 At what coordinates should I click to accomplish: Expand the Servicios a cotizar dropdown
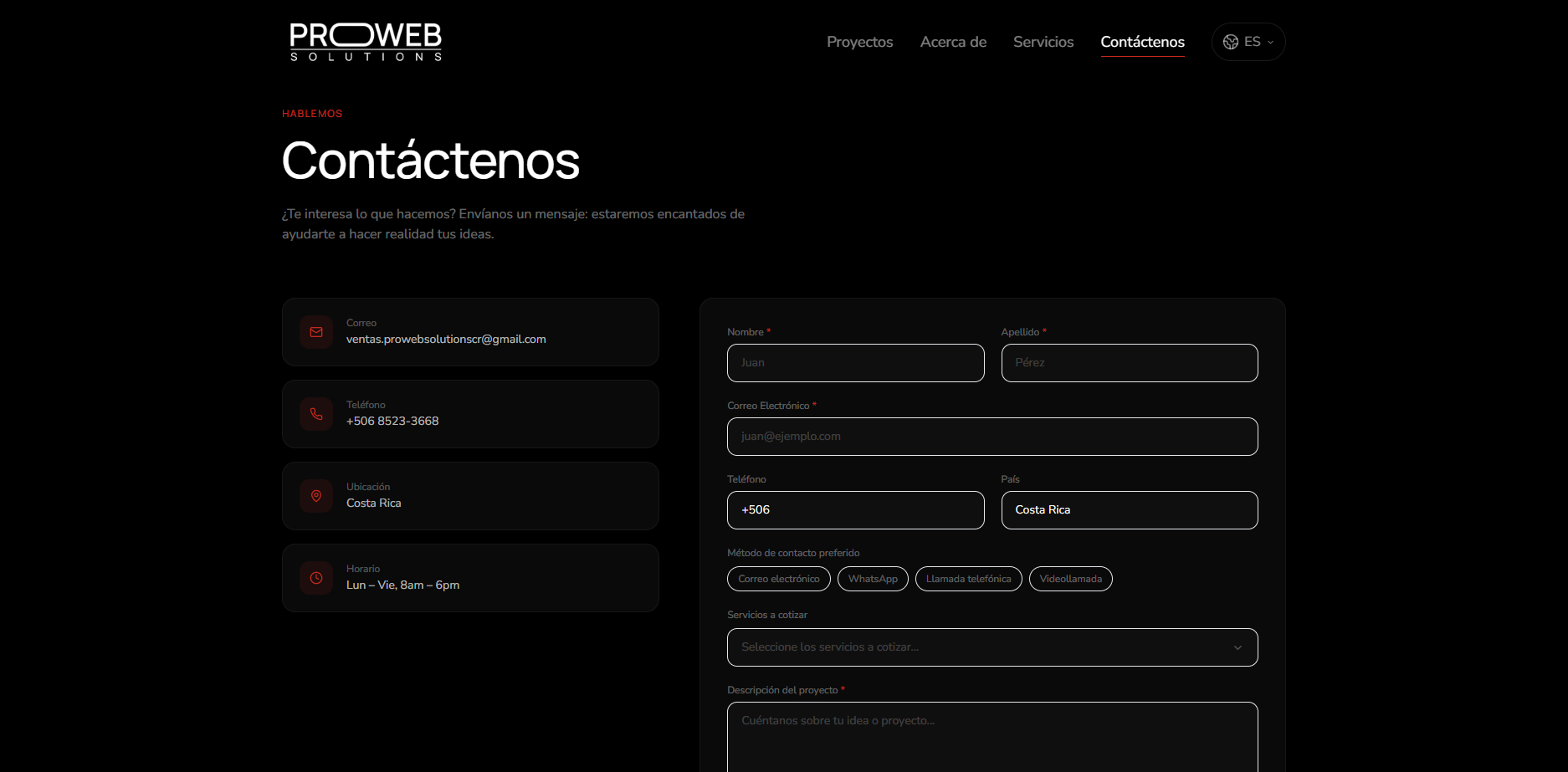coord(992,647)
